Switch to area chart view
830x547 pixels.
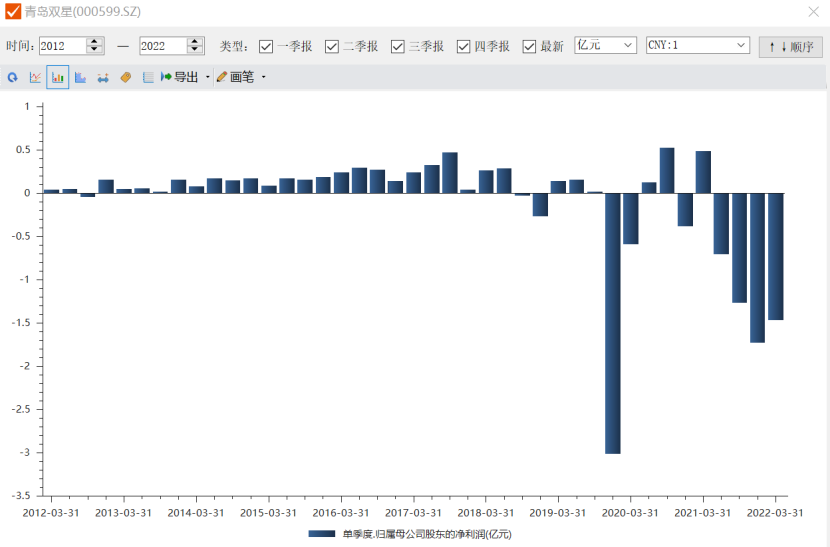pyautogui.click(x=80, y=77)
